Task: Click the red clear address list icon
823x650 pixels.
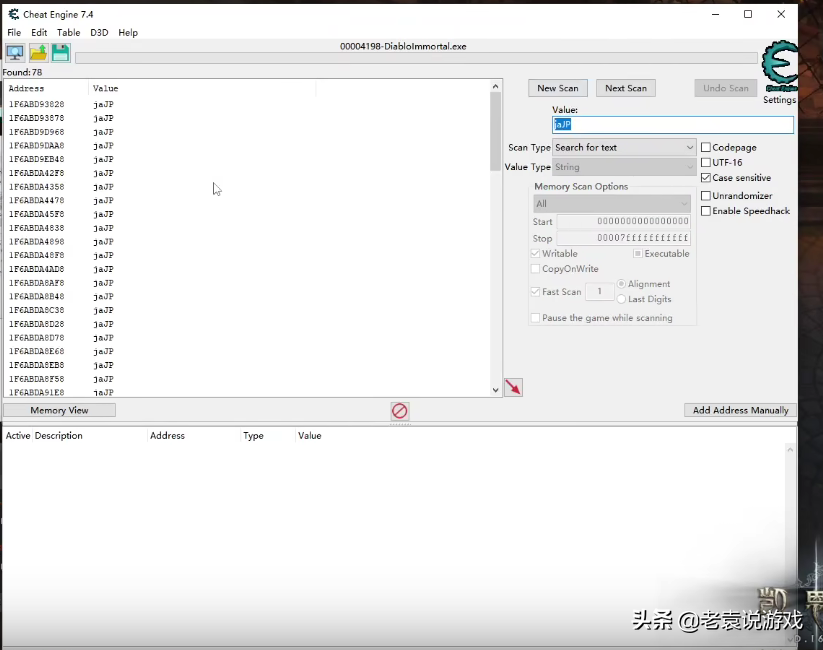Action: pos(399,411)
